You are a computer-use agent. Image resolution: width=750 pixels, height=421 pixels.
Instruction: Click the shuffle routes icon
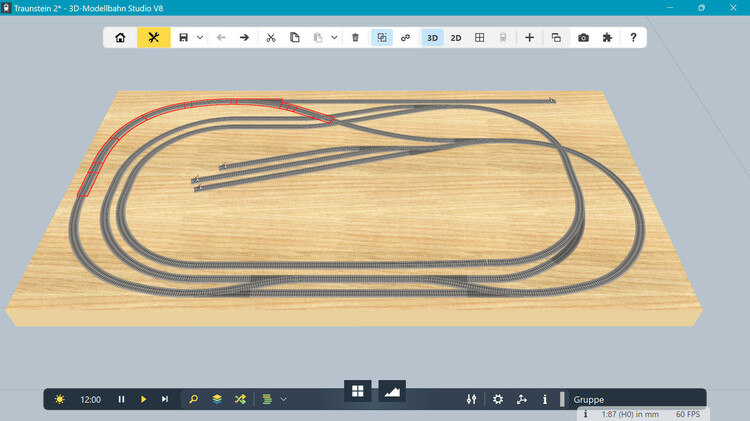[x=240, y=399]
